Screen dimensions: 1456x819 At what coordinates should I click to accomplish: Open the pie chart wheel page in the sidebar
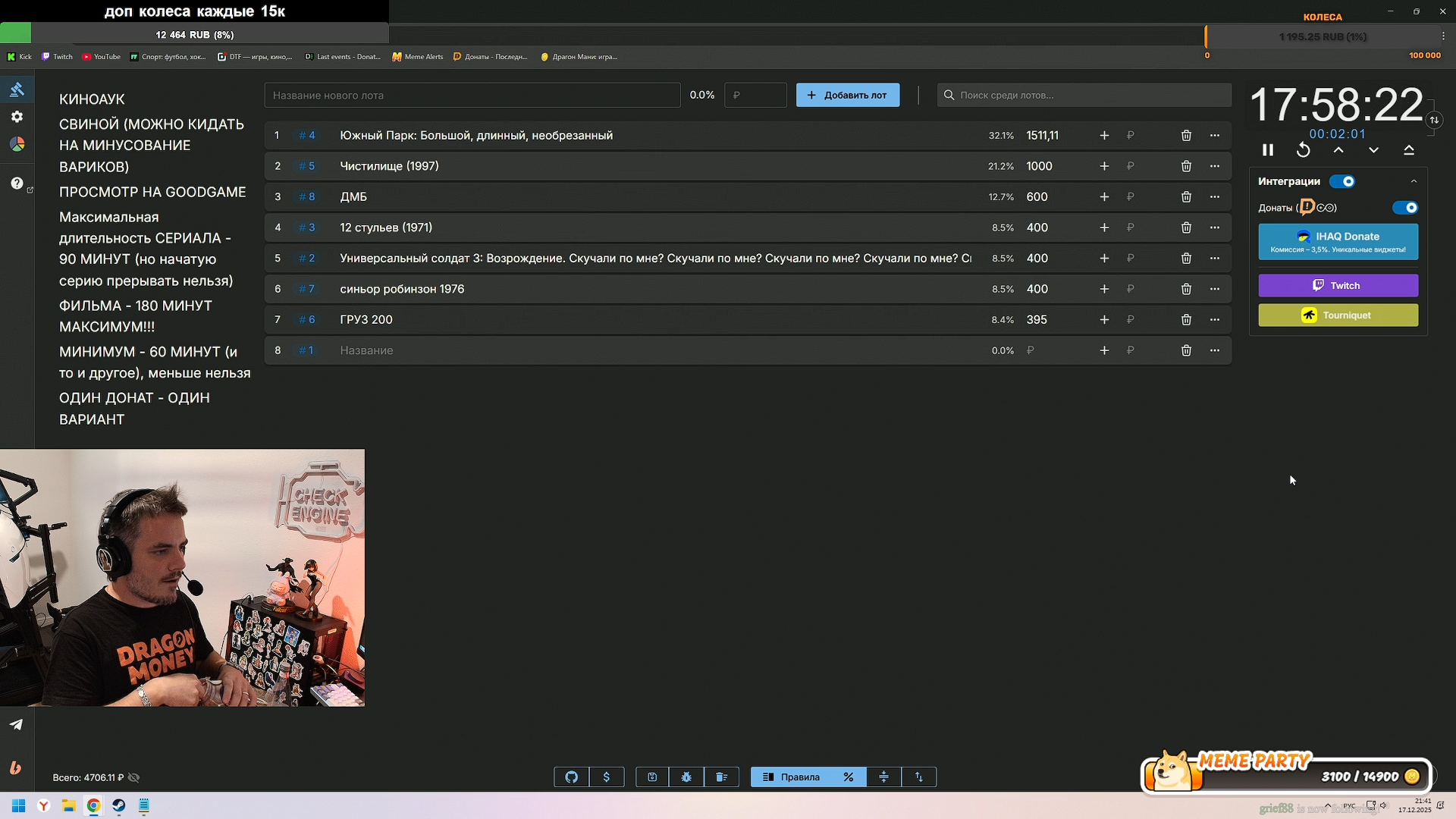pos(17,144)
